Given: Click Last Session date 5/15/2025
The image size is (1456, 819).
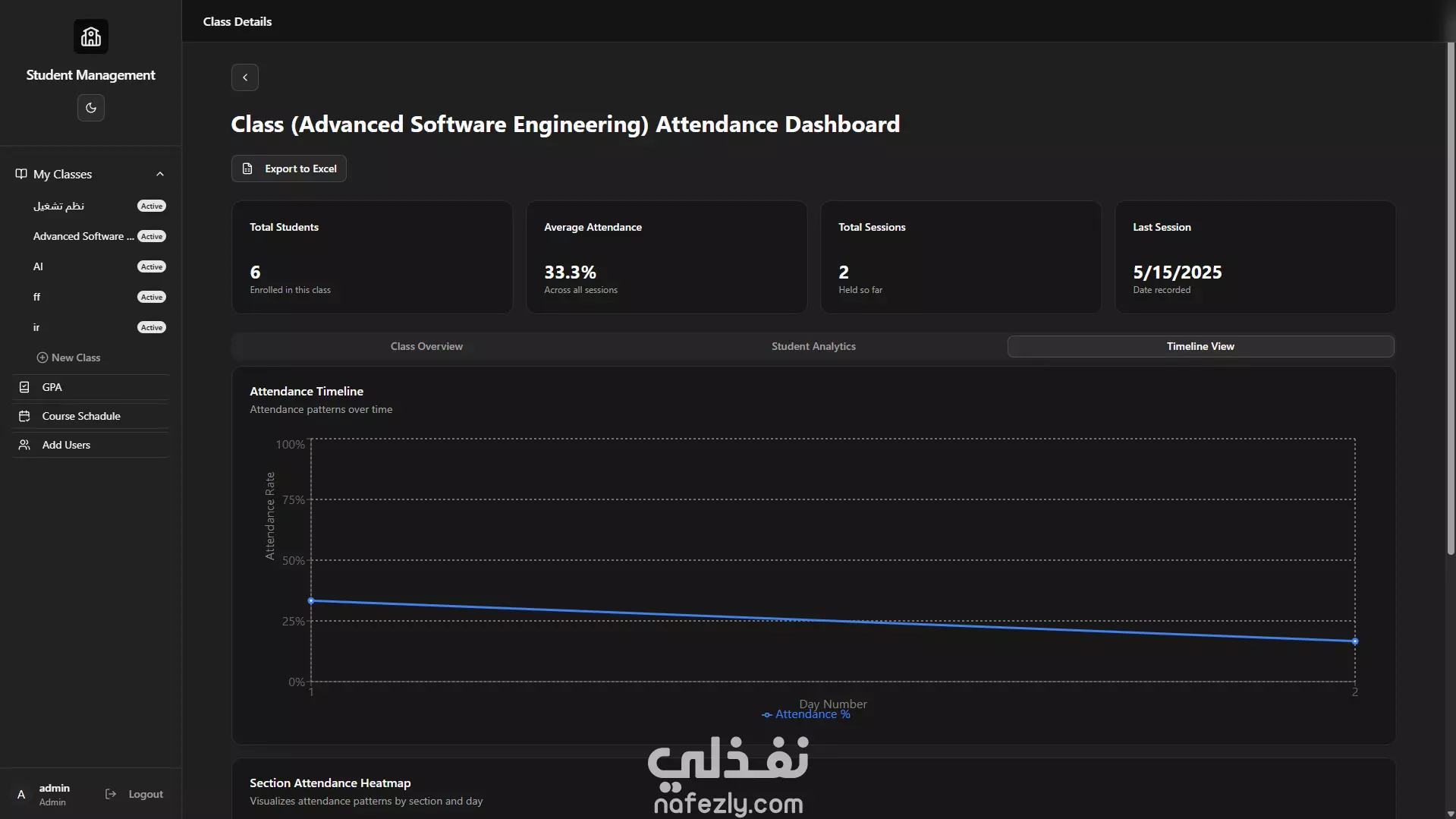Looking at the screenshot, I should pos(1178,272).
